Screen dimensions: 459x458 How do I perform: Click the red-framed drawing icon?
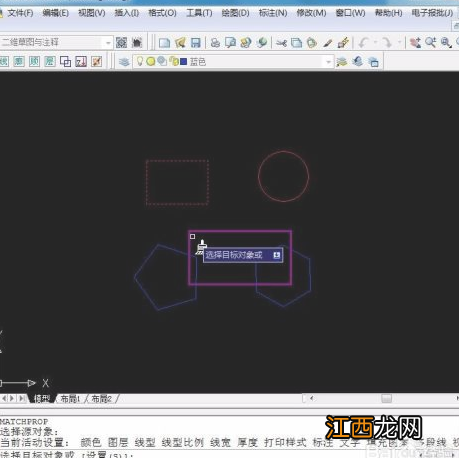81,61
